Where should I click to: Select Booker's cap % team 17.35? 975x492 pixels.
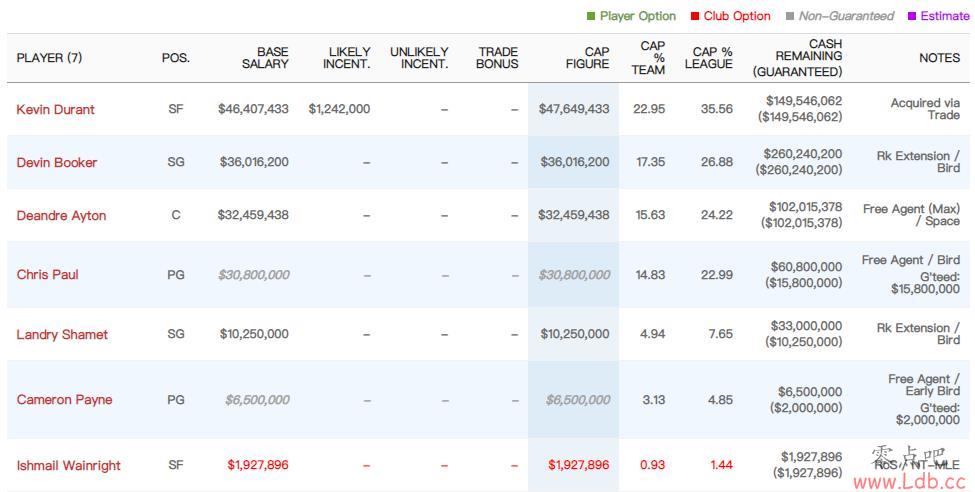coord(650,162)
